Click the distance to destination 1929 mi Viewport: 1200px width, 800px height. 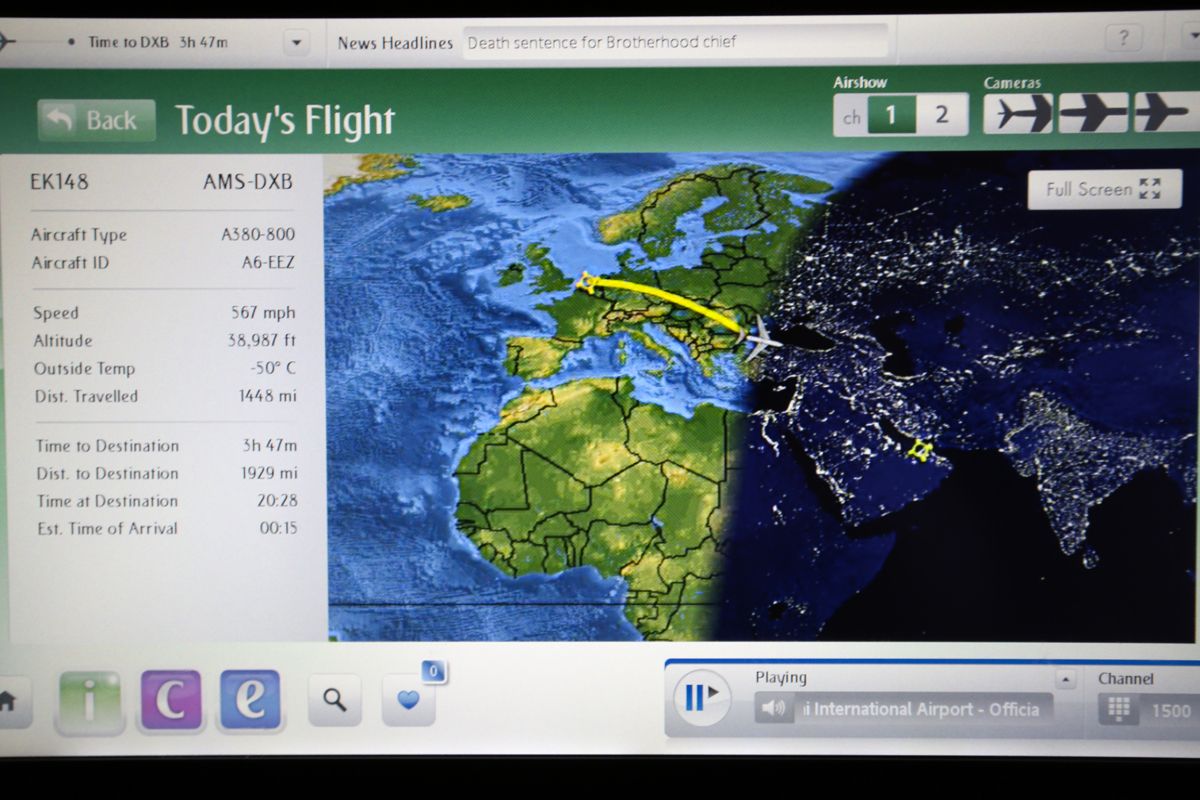(x=268, y=473)
